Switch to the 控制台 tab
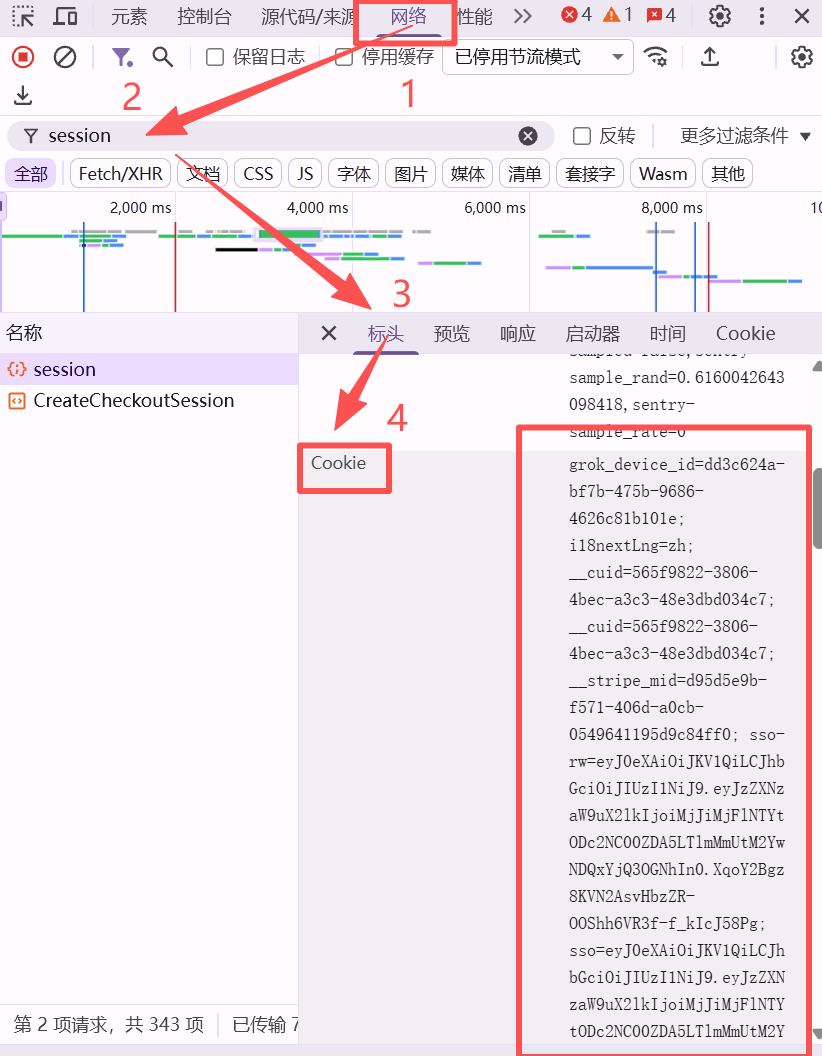Viewport: 822px width, 1056px height. tap(204, 15)
